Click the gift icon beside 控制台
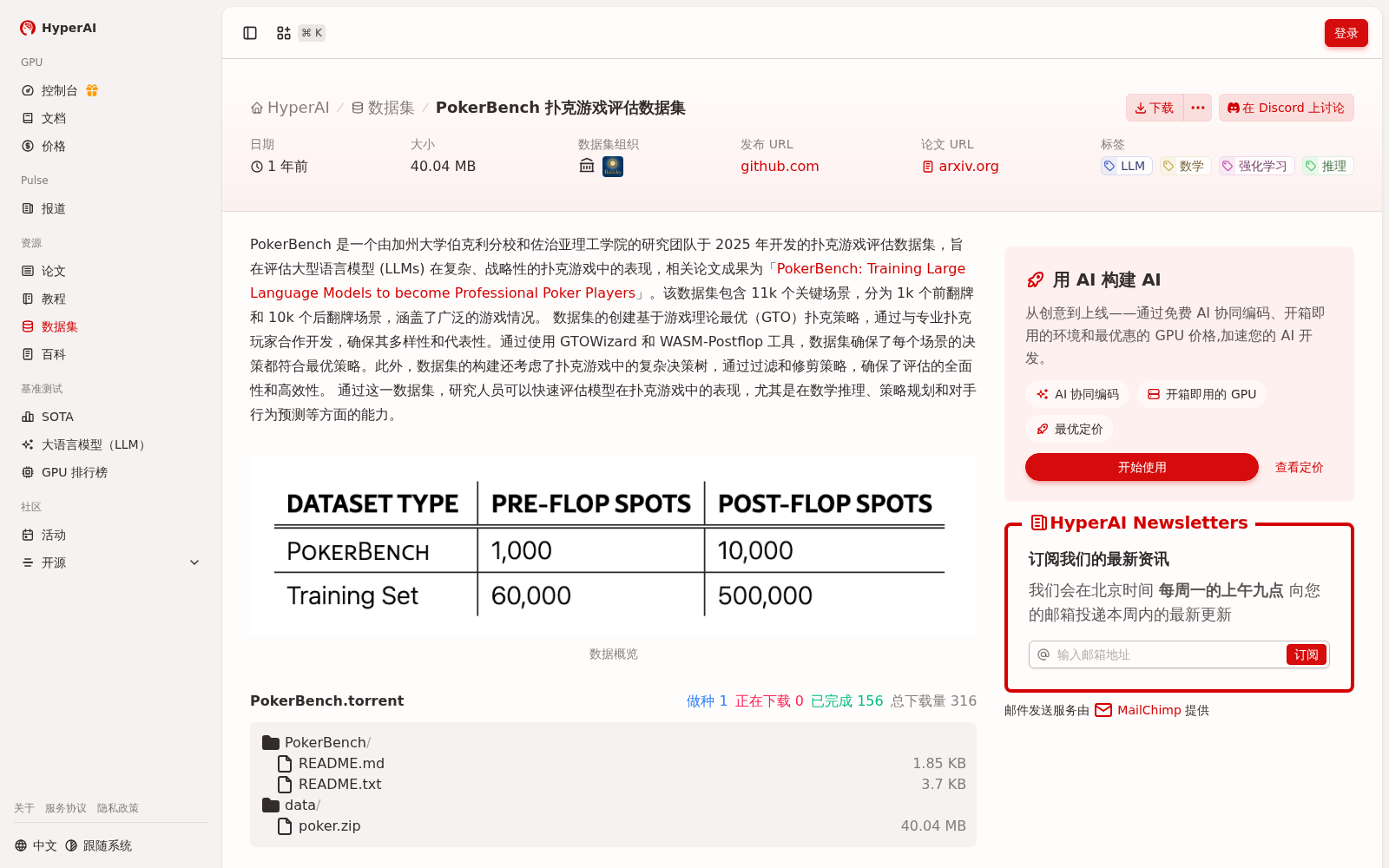 pos(92,90)
